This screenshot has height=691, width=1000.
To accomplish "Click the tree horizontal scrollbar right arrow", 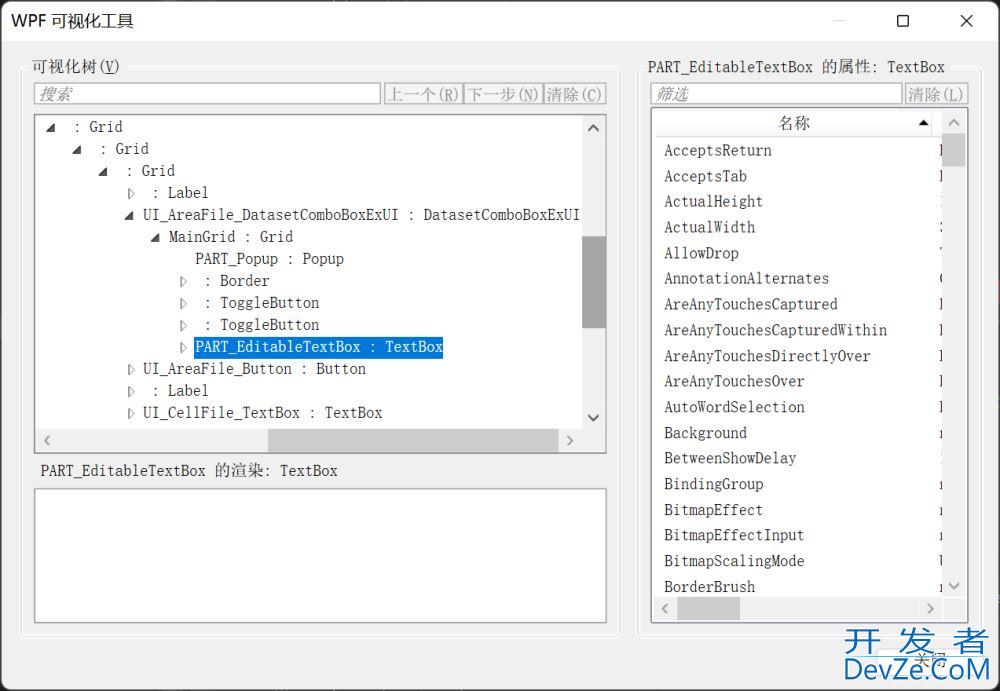I will coord(570,440).
